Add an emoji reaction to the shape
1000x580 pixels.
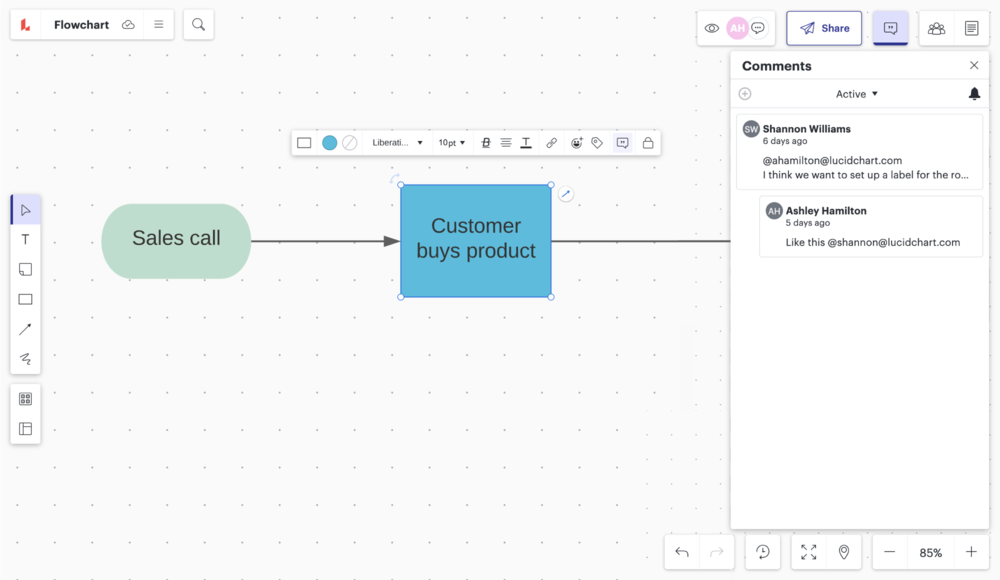576,143
